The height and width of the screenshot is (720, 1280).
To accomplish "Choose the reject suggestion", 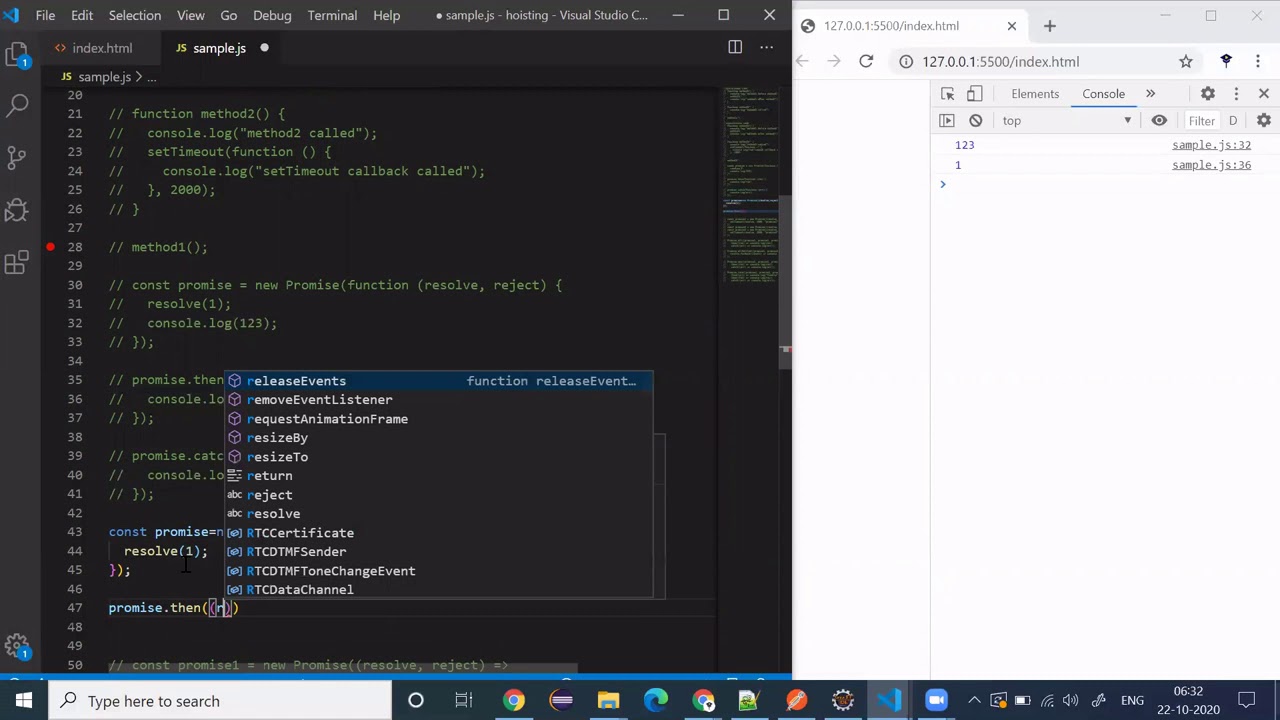I will (x=439, y=495).
